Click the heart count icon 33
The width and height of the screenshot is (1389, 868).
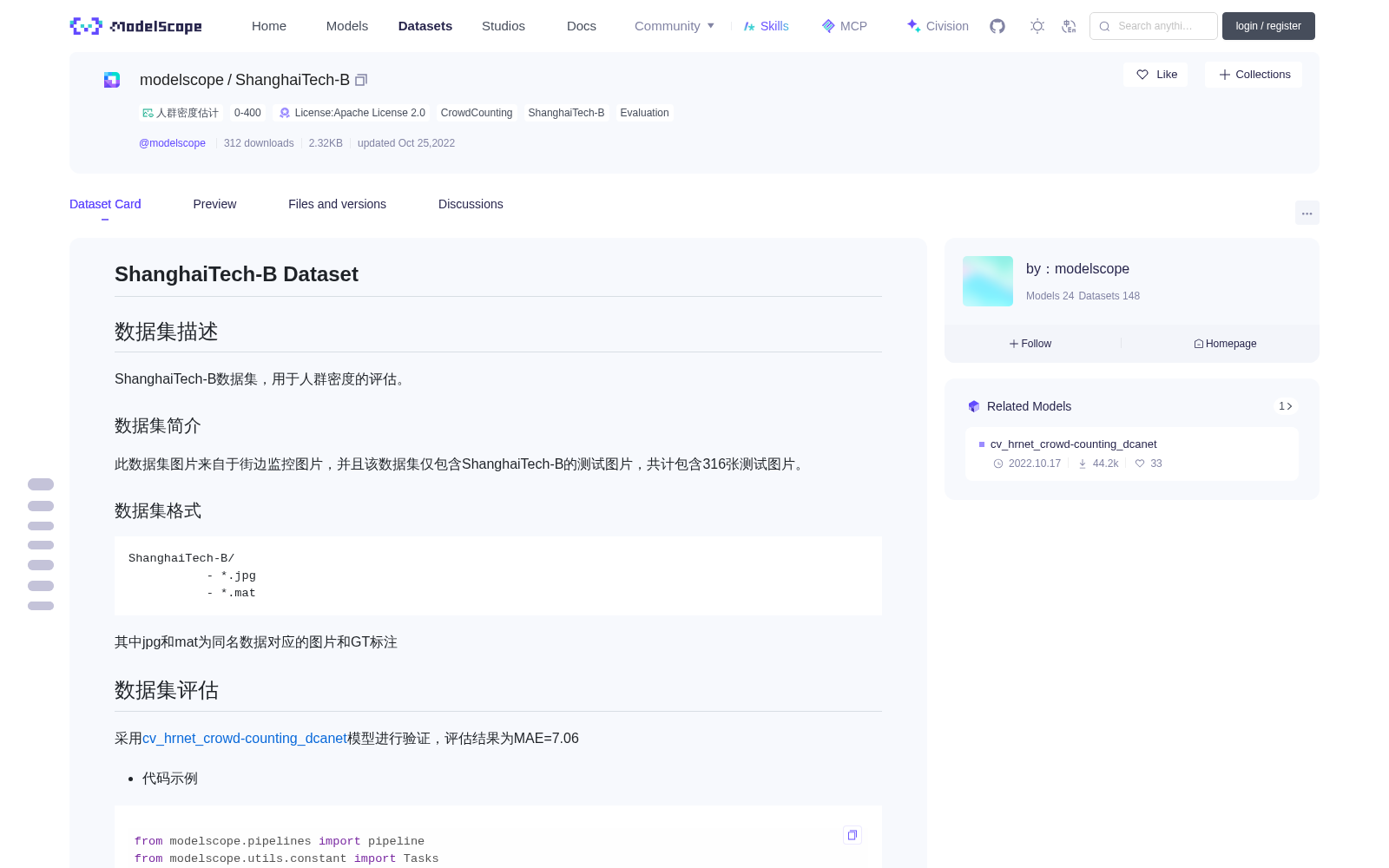coord(1140,464)
